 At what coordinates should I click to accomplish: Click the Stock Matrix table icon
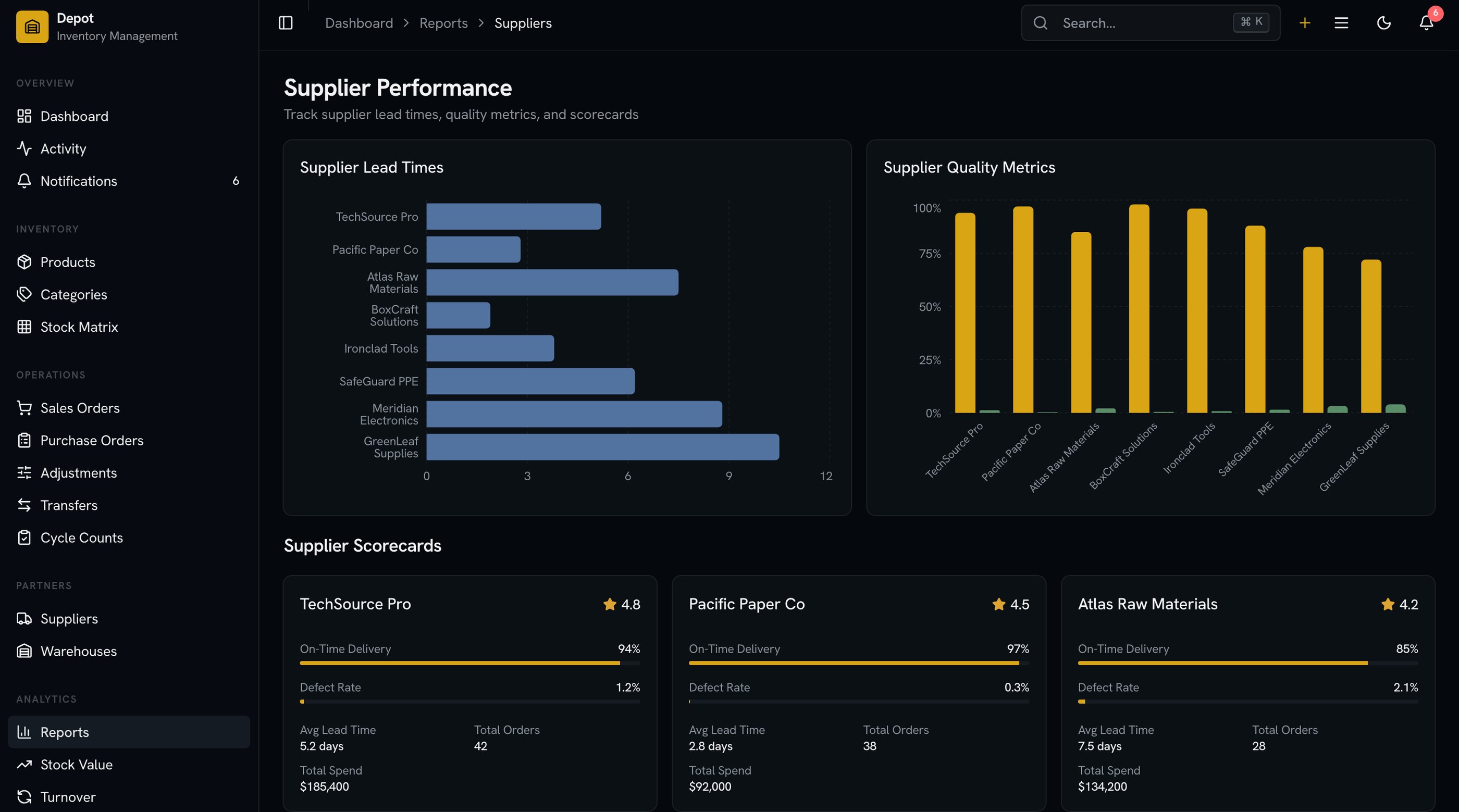click(x=24, y=327)
